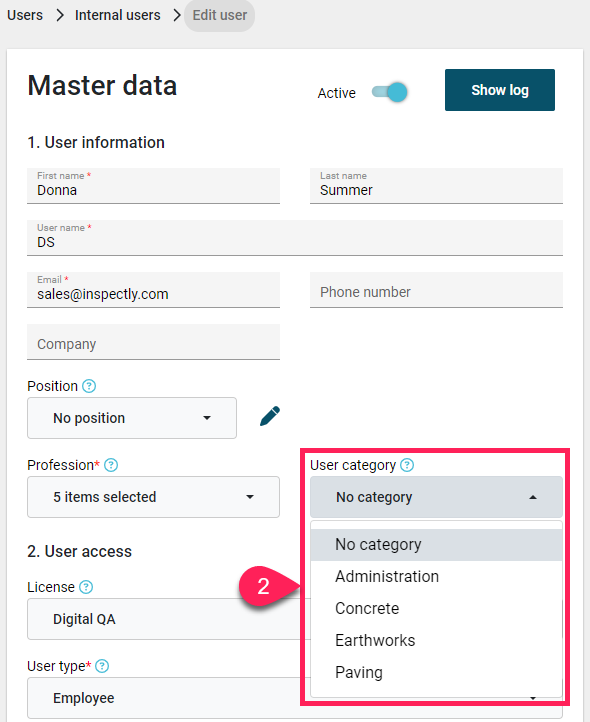Click the Show log button

pos(500,90)
